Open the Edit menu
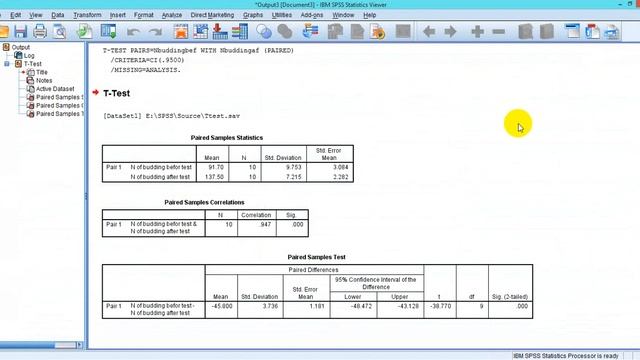The width and height of the screenshot is (640, 360). [16, 15]
